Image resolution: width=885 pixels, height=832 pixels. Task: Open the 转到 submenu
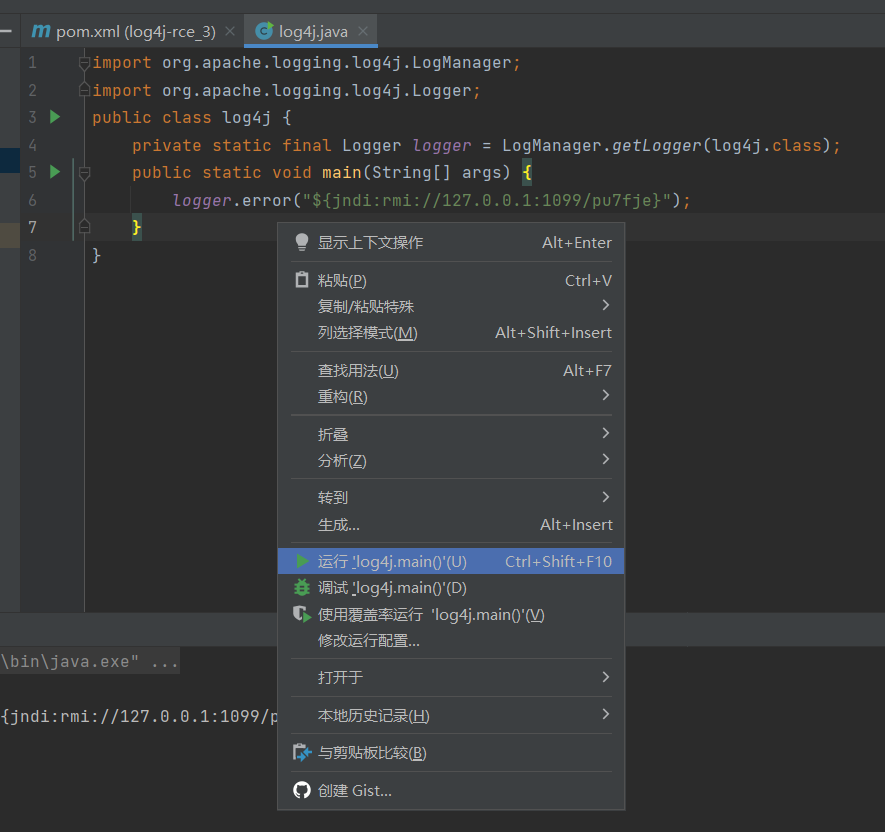(451, 498)
